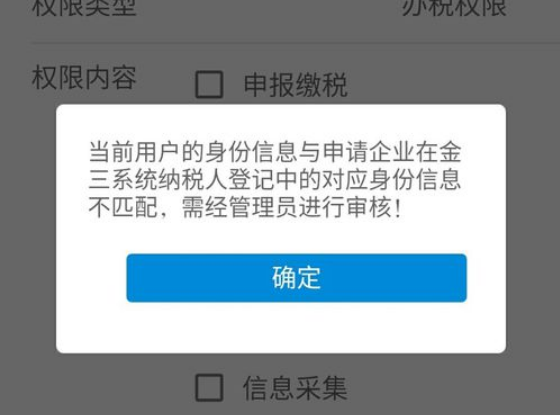Select the 申报缴税 label text

point(295,85)
